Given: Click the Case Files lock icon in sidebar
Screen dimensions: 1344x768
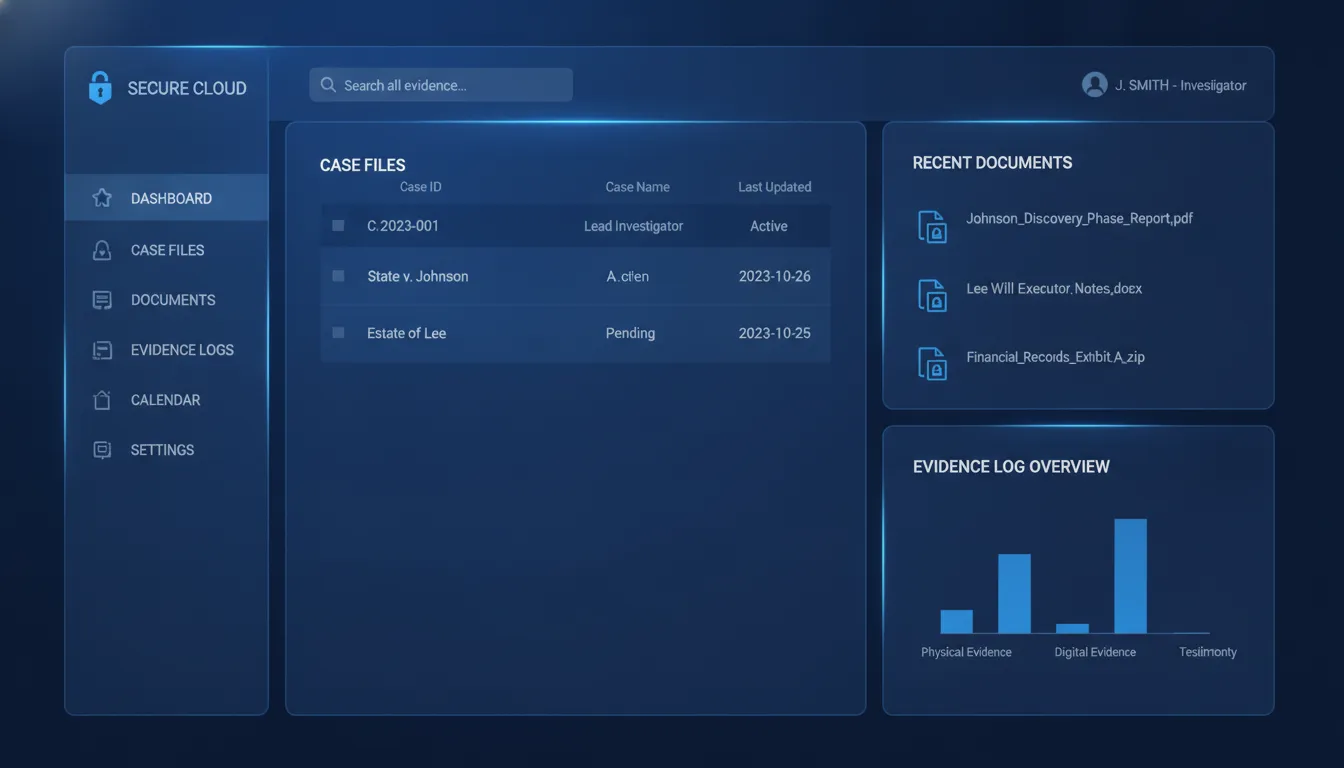Looking at the screenshot, I should 102,250.
